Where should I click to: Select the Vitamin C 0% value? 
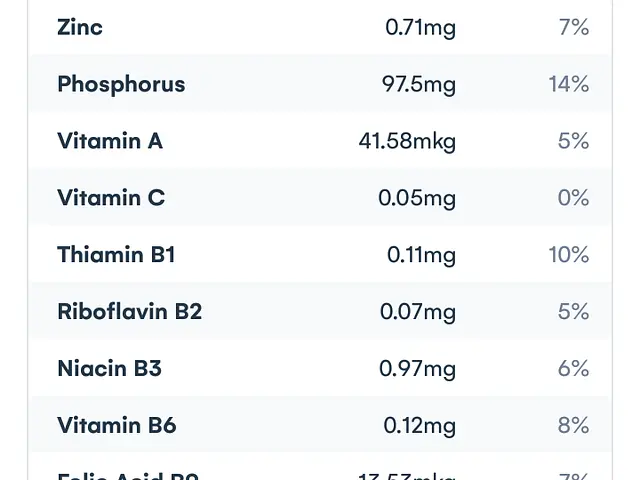pos(573,198)
